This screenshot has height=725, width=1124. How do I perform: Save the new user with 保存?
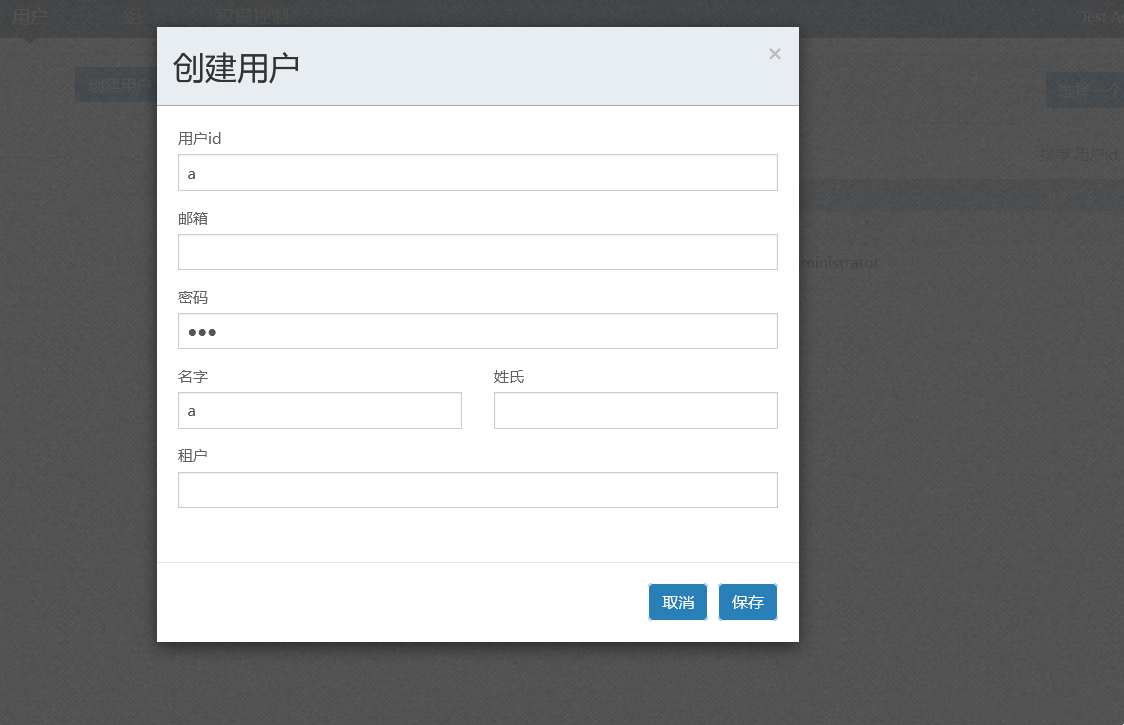point(747,602)
